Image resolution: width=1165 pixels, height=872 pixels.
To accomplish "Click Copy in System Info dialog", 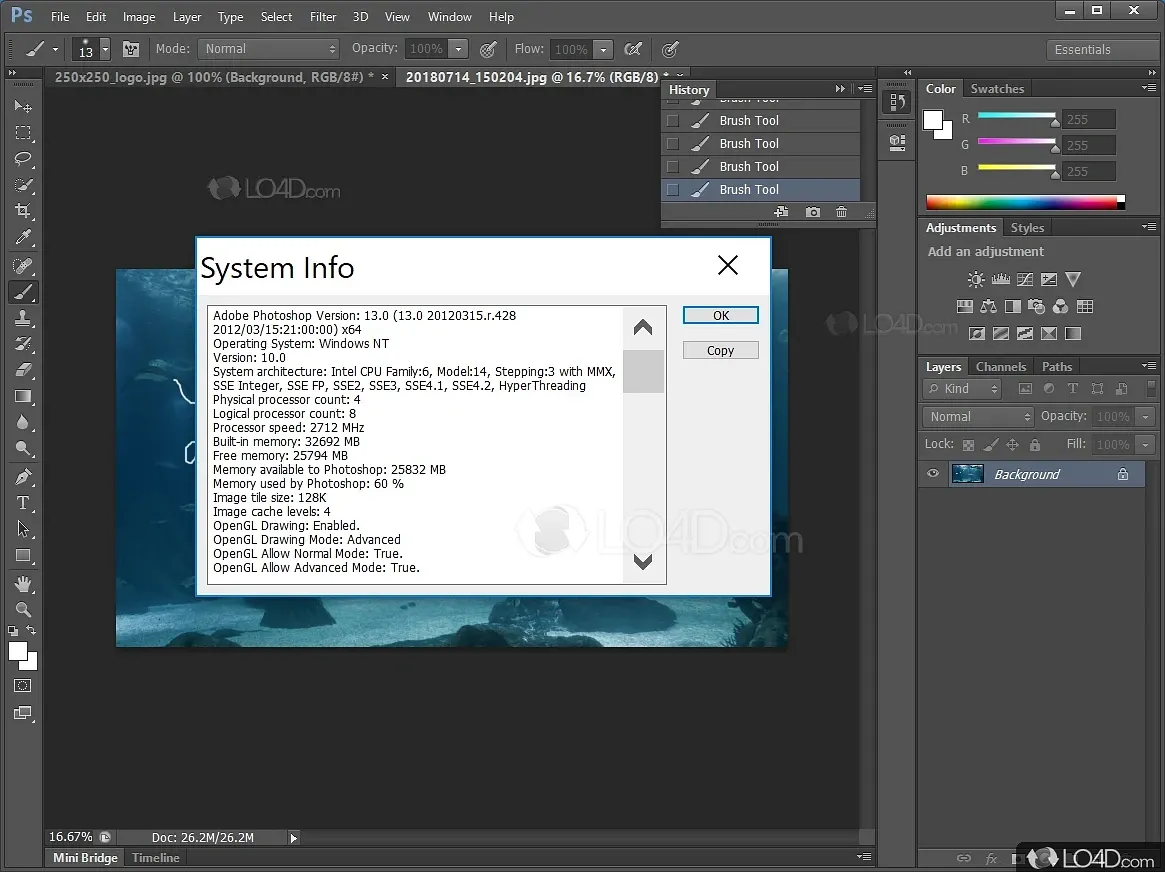I will [721, 351].
